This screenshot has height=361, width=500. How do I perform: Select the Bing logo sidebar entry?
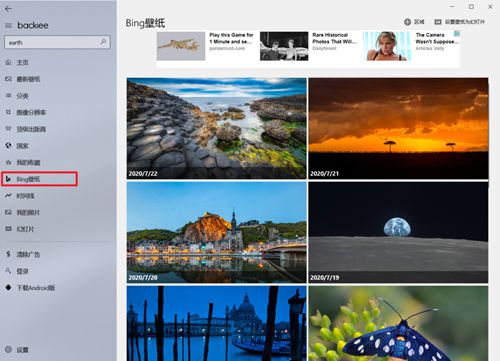[x=40, y=179]
